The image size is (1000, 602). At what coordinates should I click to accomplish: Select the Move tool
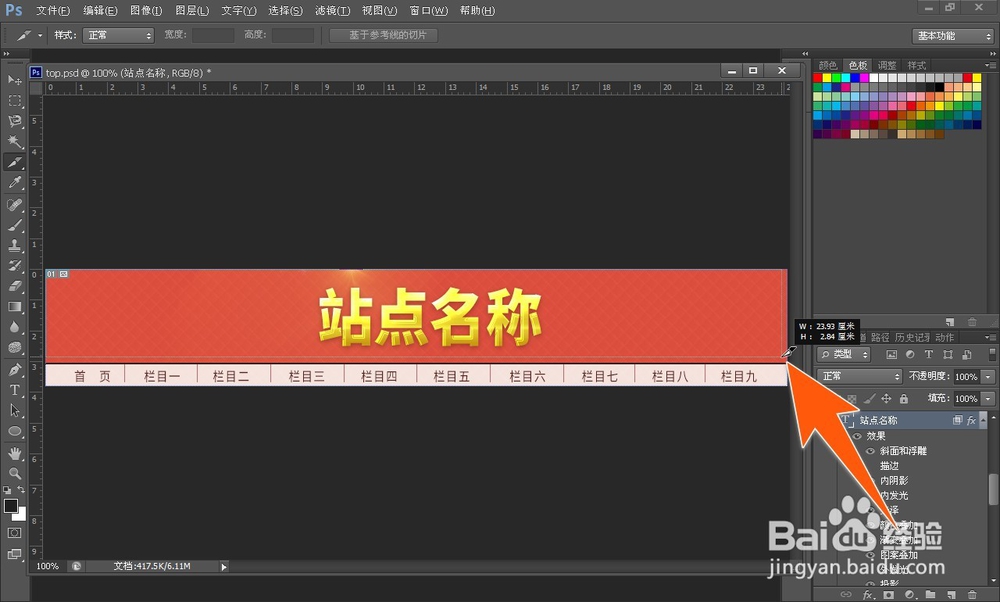tap(15, 80)
